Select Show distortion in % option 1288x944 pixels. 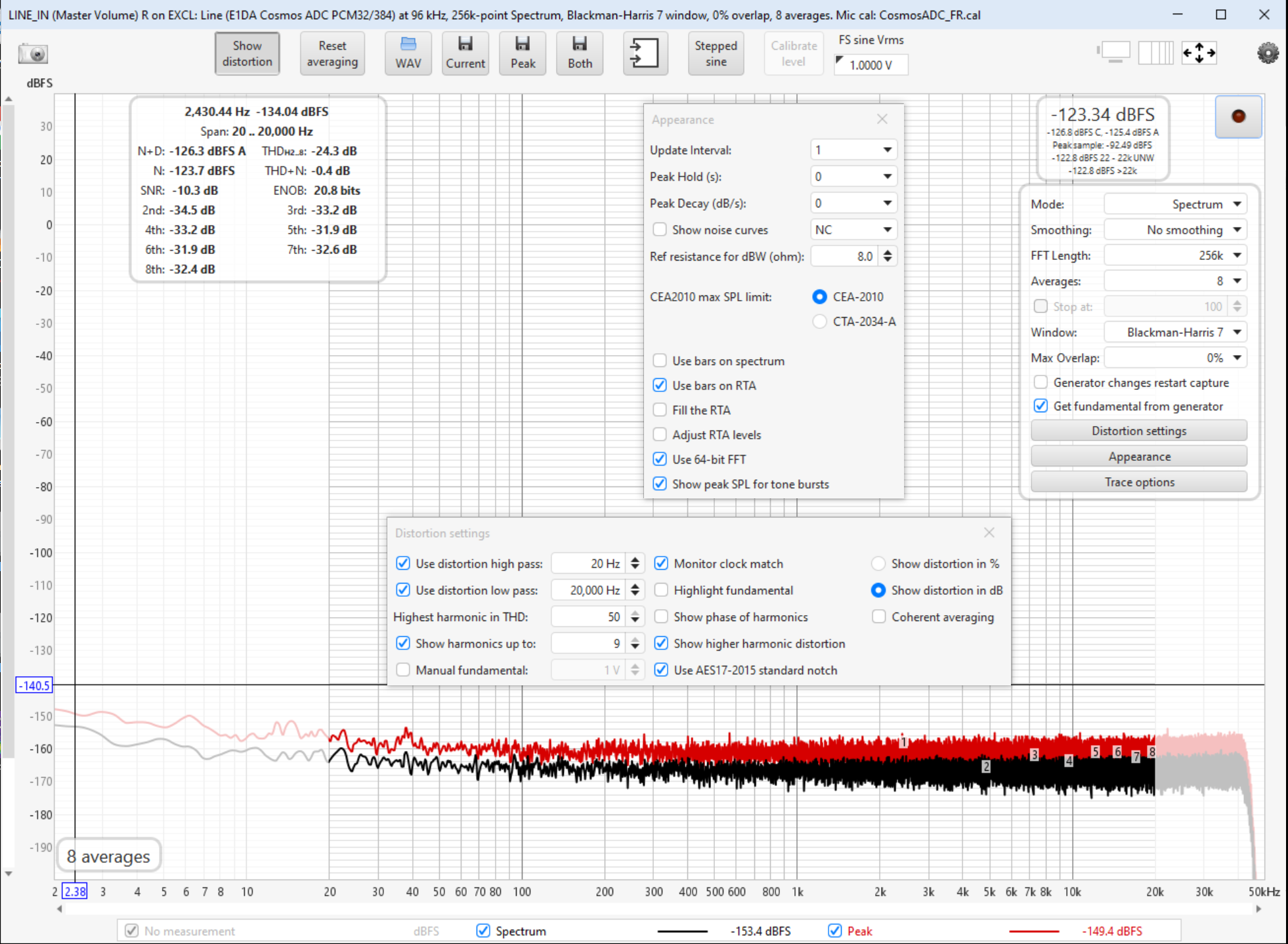pos(878,564)
